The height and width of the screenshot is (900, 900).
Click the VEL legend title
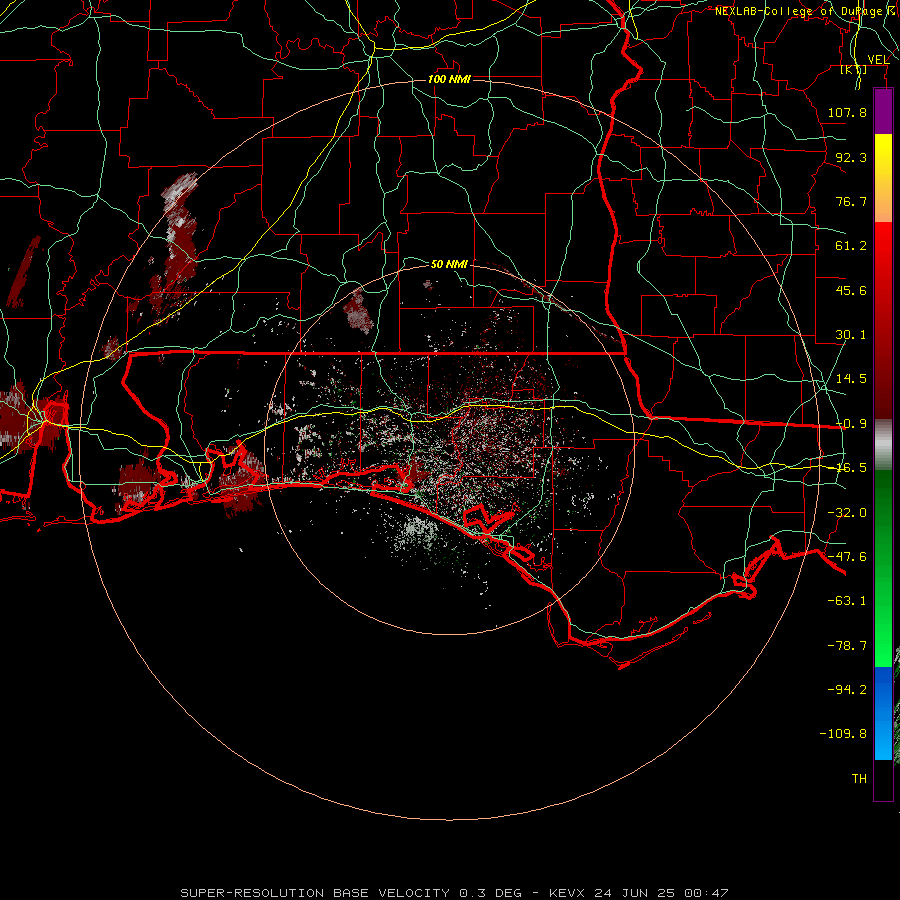[878, 60]
